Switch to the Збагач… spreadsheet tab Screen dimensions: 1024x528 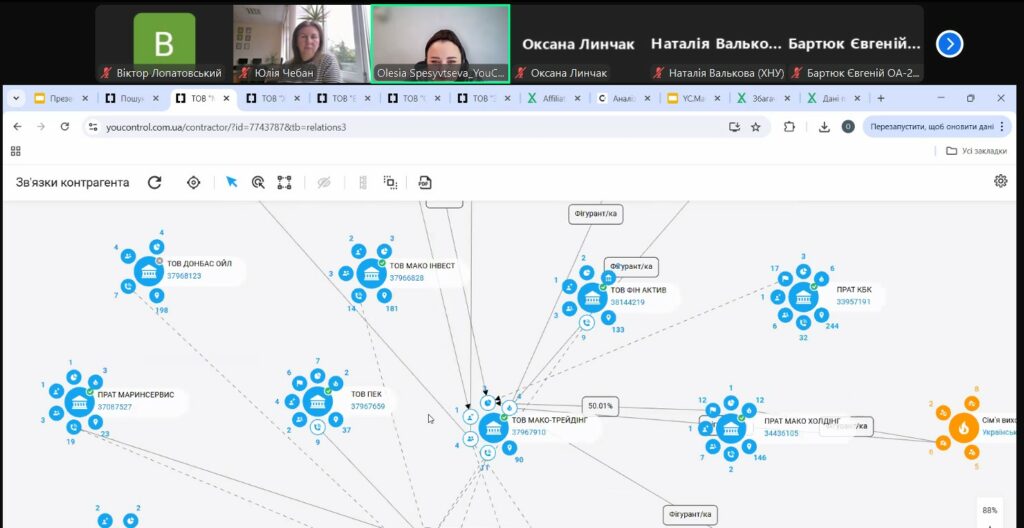(765, 99)
